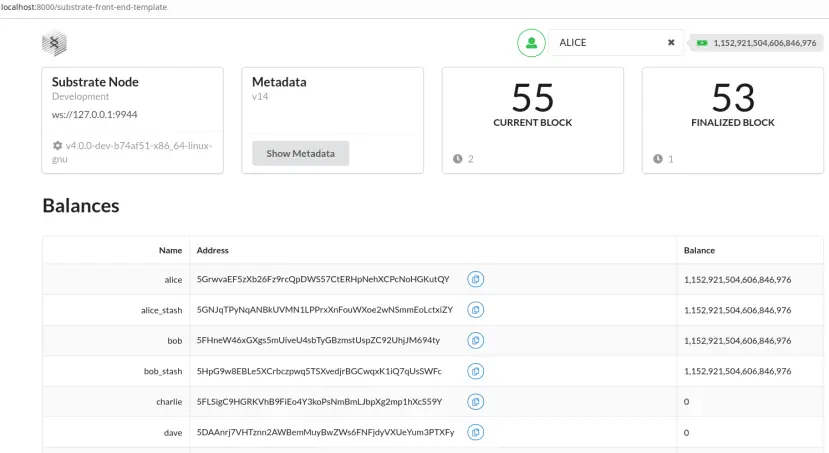Click the Metadata card heading
Screen dimensions: 829x453
coord(279,82)
